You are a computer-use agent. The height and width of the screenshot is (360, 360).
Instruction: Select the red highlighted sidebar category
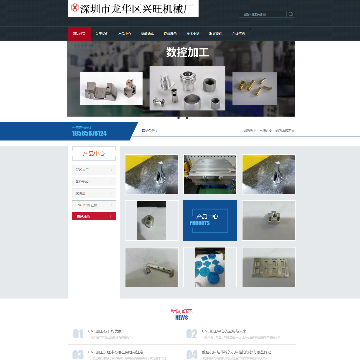[x=94, y=216]
